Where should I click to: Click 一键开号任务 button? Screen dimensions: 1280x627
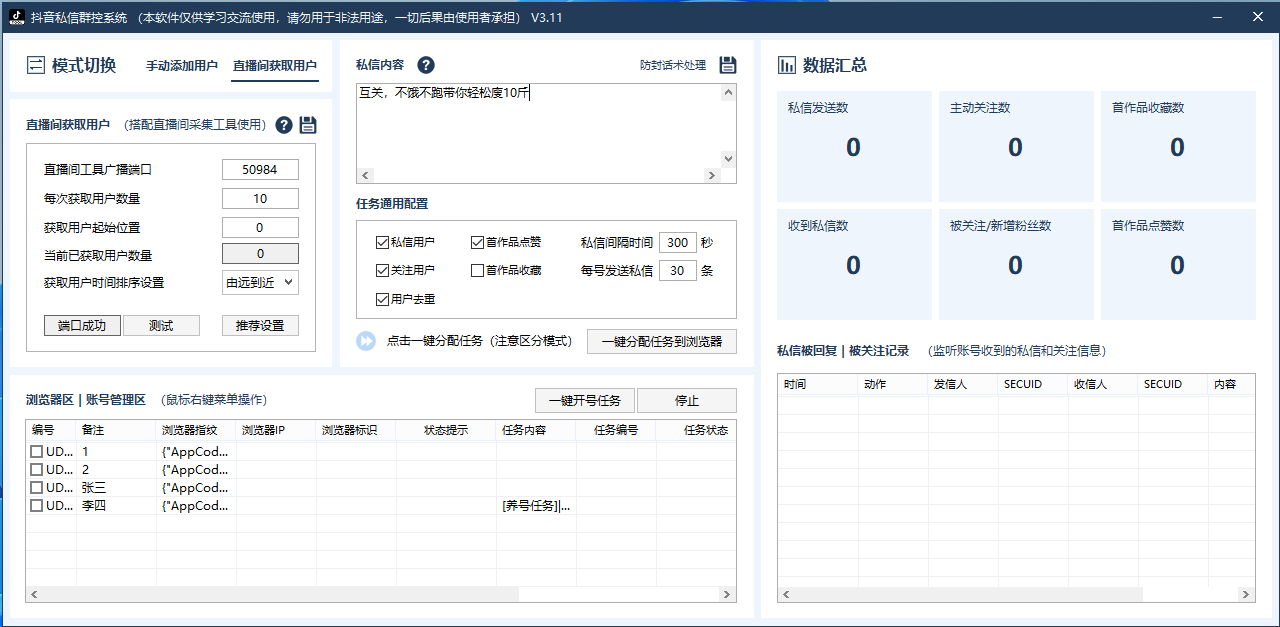pos(585,400)
